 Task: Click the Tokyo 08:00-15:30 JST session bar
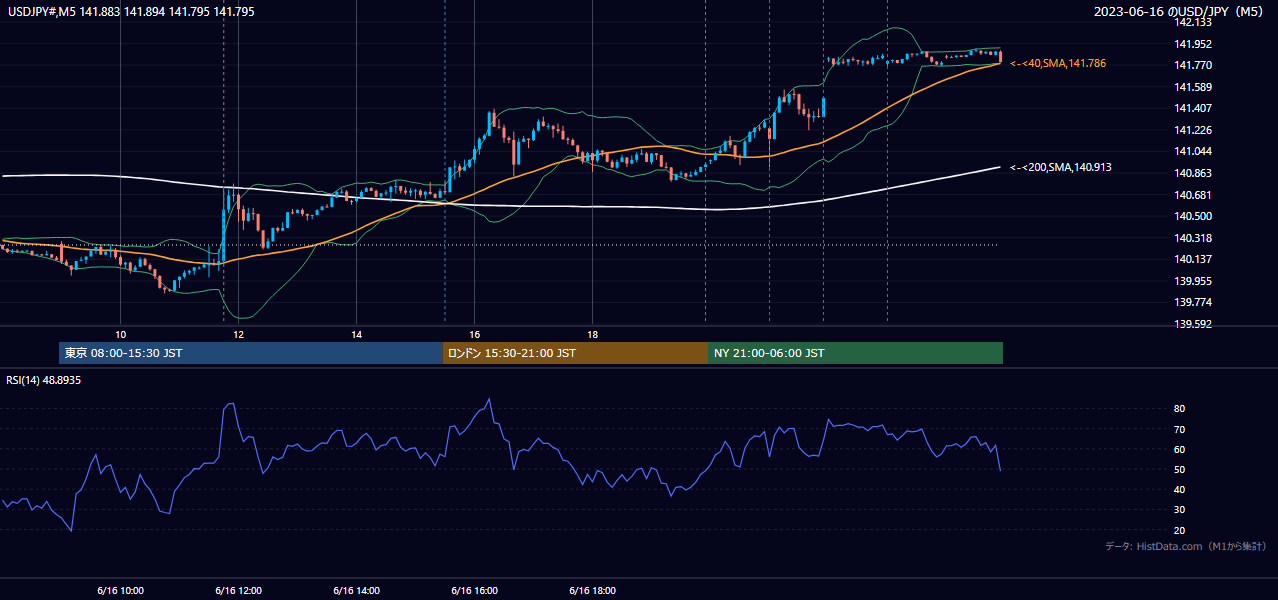click(x=251, y=353)
